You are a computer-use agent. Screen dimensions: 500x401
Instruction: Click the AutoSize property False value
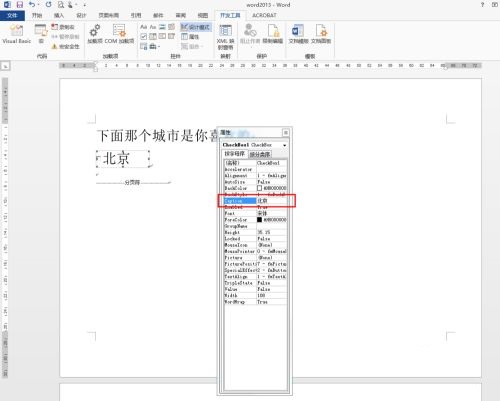pos(272,182)
